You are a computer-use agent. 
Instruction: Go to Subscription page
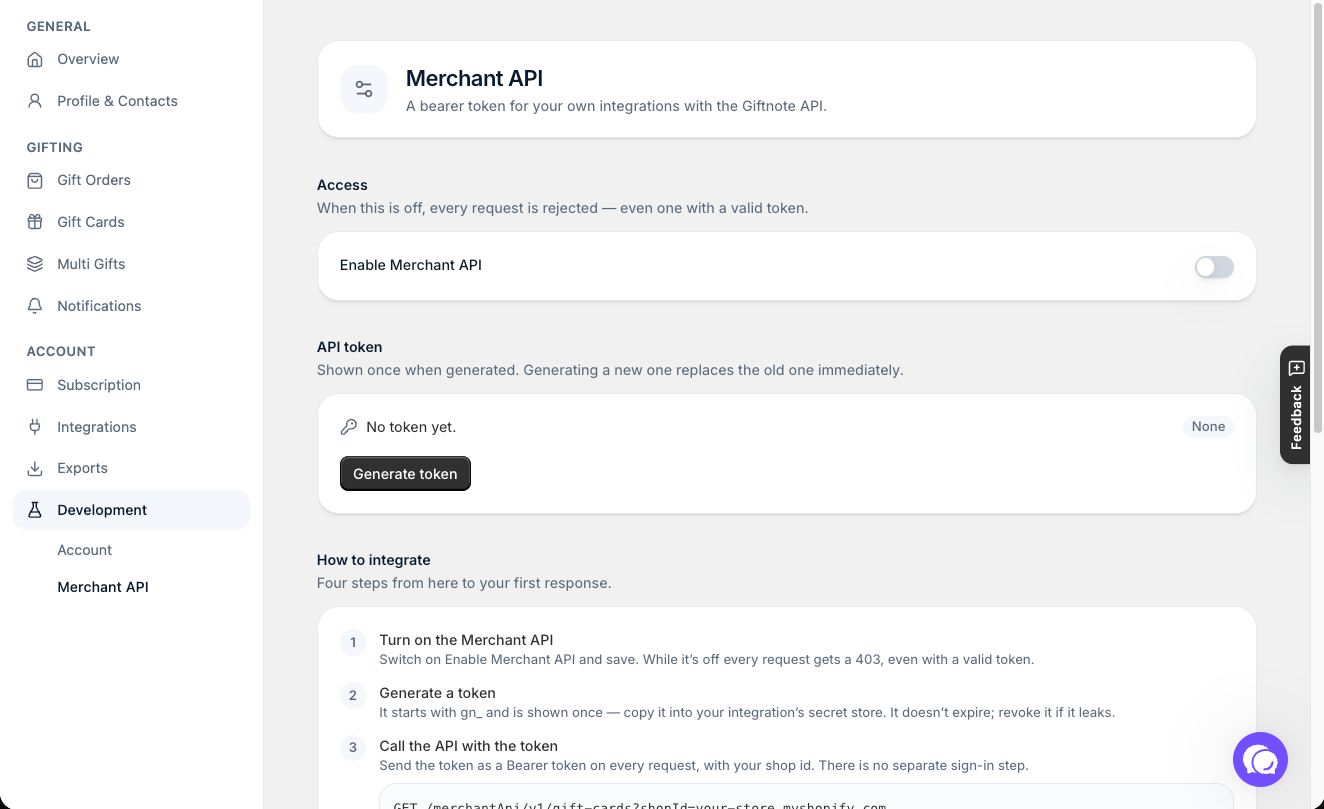131,385
